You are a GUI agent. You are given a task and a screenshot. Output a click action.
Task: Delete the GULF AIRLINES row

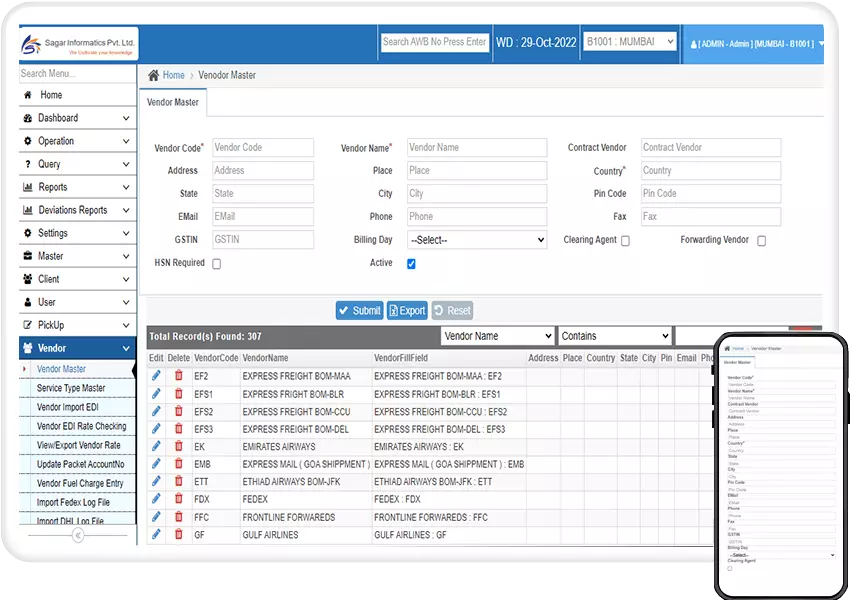click(178, 534)
